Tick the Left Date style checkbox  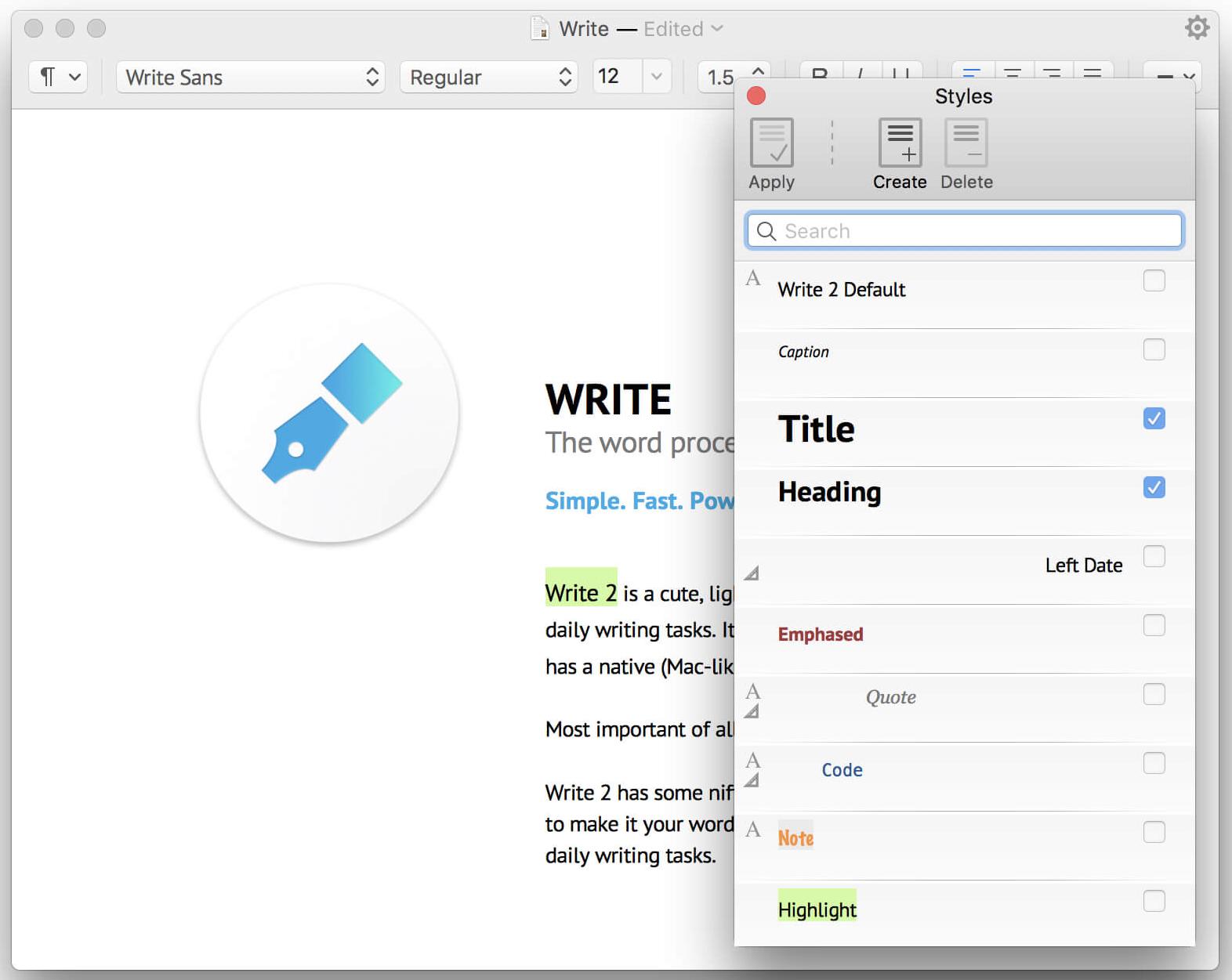[x=1154, y=556]
